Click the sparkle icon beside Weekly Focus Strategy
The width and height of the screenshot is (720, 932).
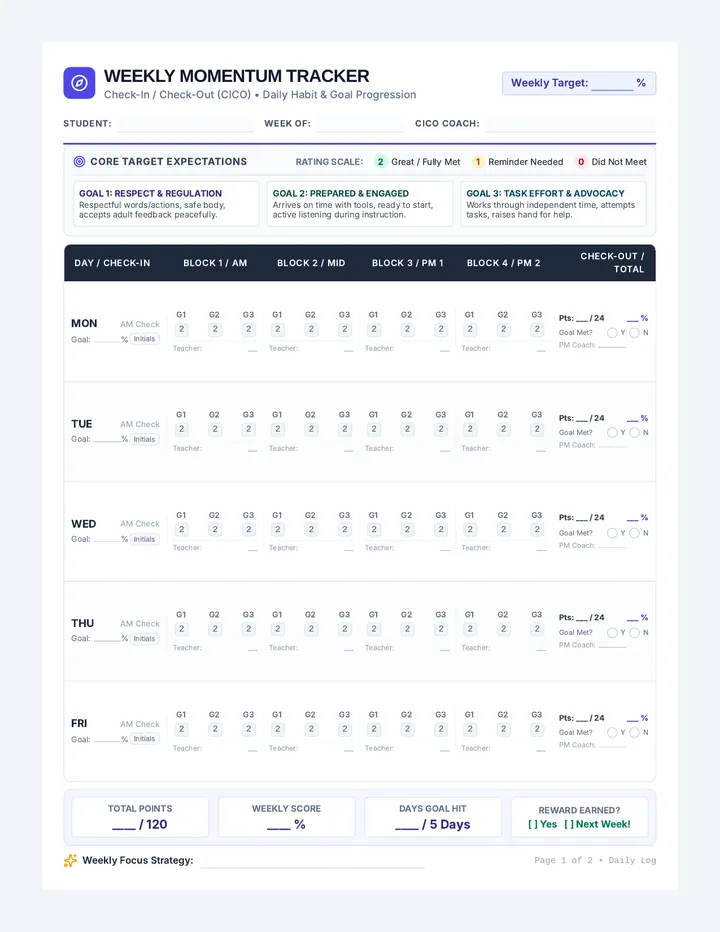[x=70, y=860]
